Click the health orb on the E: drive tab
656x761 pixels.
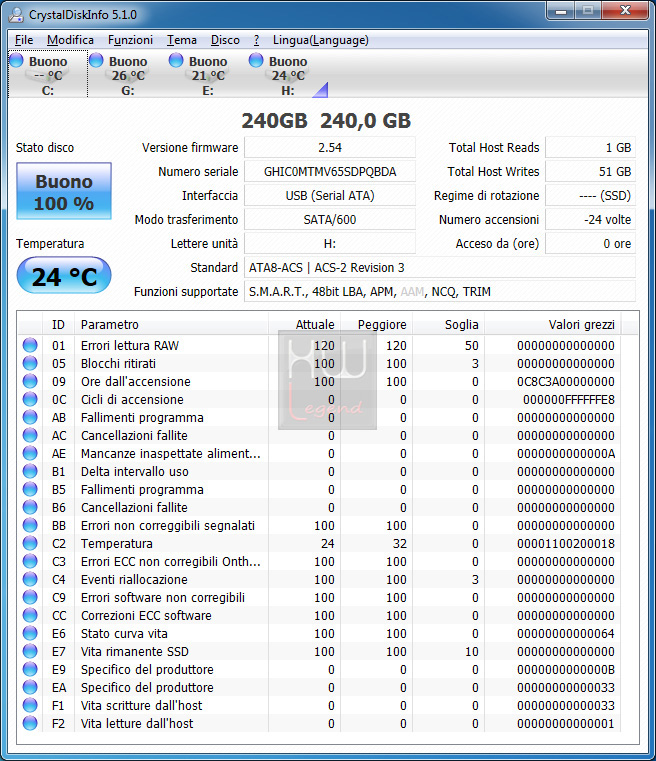[x=176, y=60]
